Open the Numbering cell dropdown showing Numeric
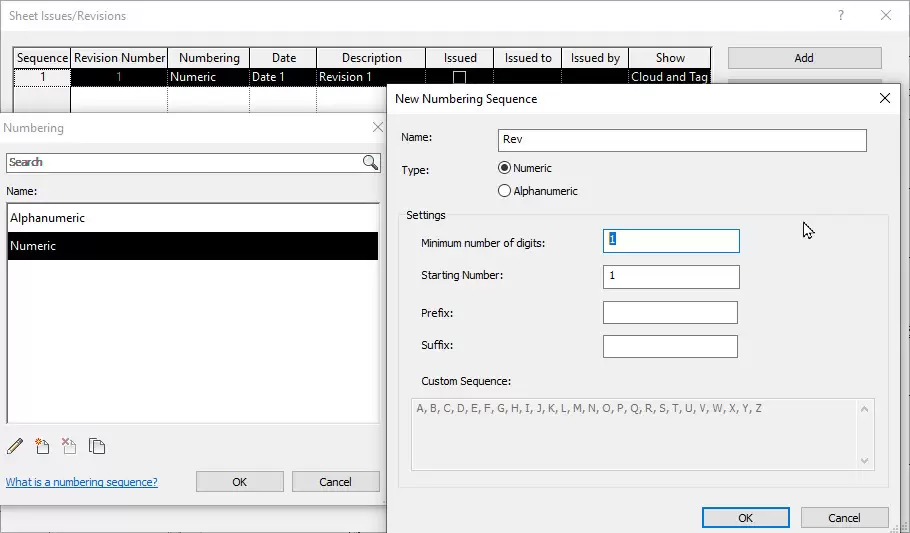The width and height of the screenshot is (910, 533). point(208,77)
